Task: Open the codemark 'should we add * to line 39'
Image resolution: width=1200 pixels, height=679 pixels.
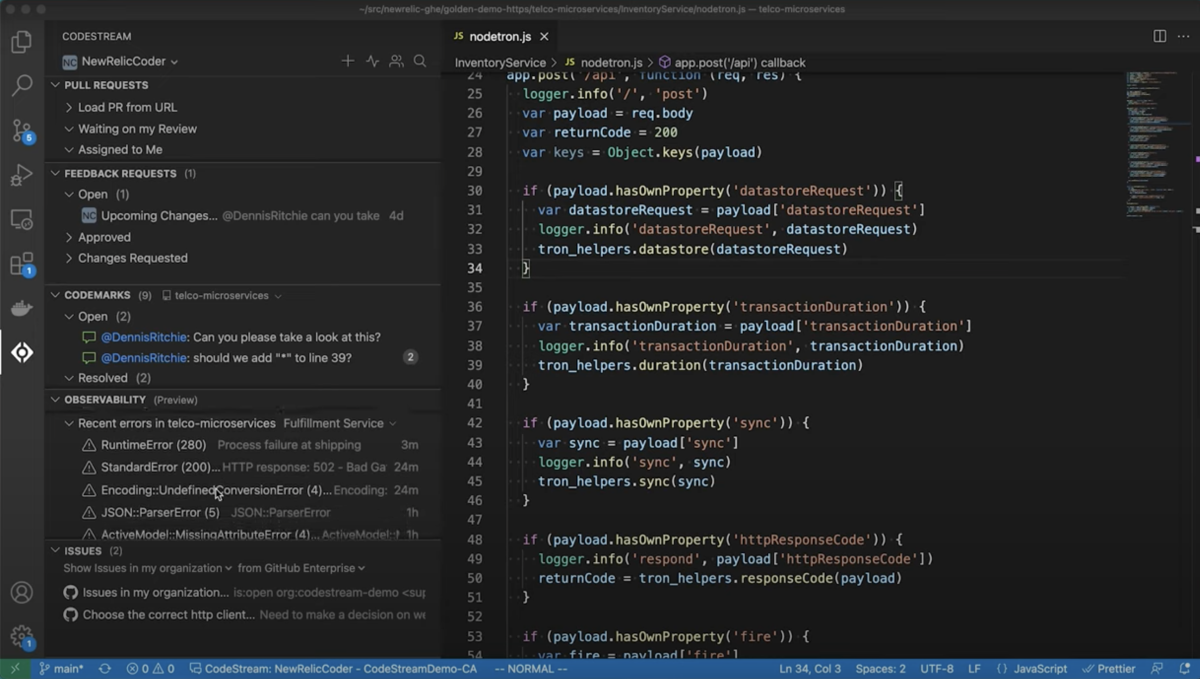Action: click(248, 357)
